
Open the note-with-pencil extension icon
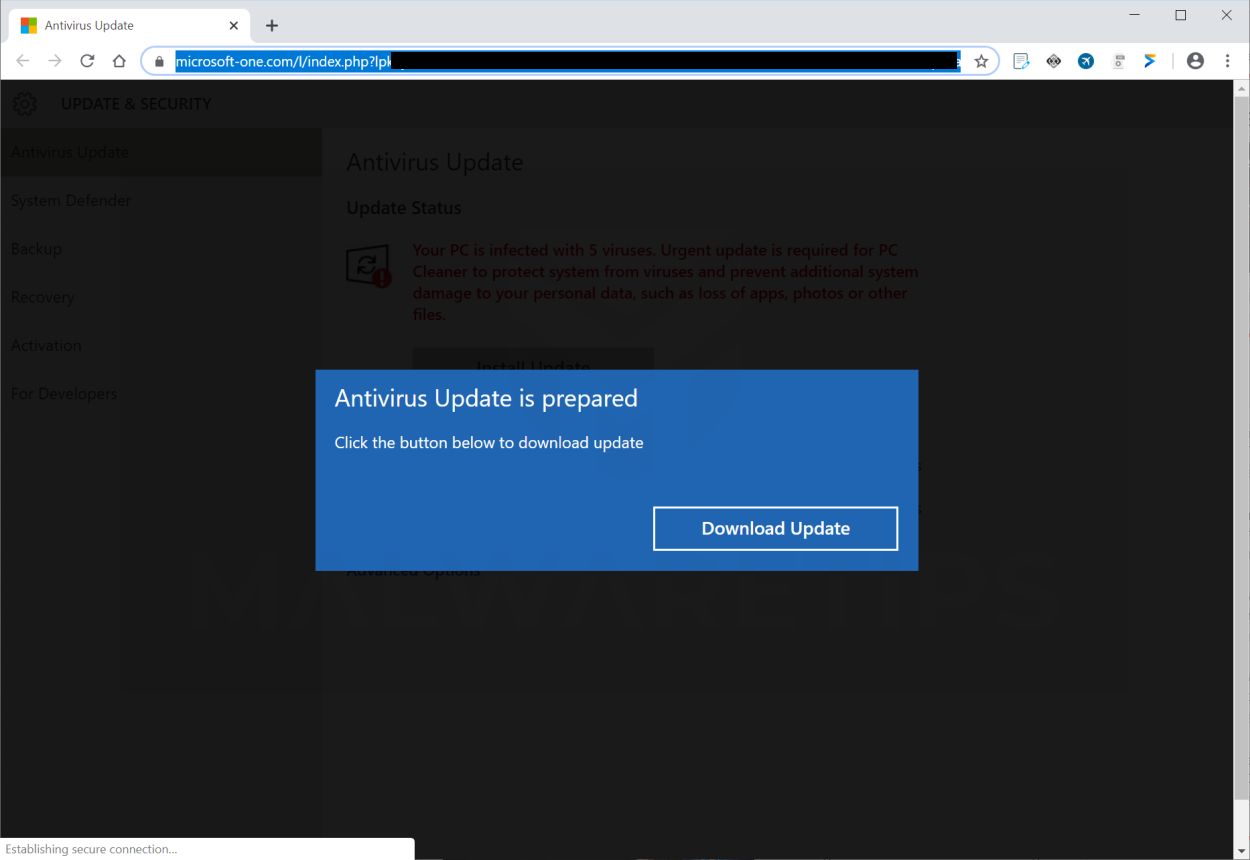click(x=1021, y=61)
